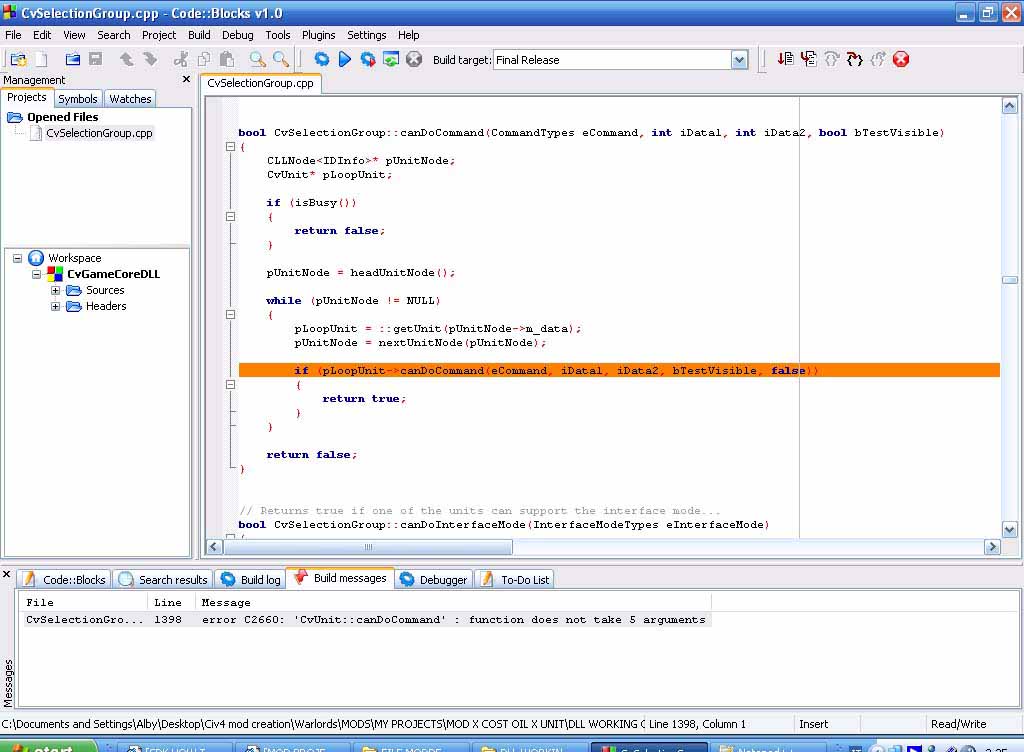Viewport: 1024px width, 752px height.
Task: Click the New file icon in toolbar
Action: pyautogui.click(x=42, y=60)
